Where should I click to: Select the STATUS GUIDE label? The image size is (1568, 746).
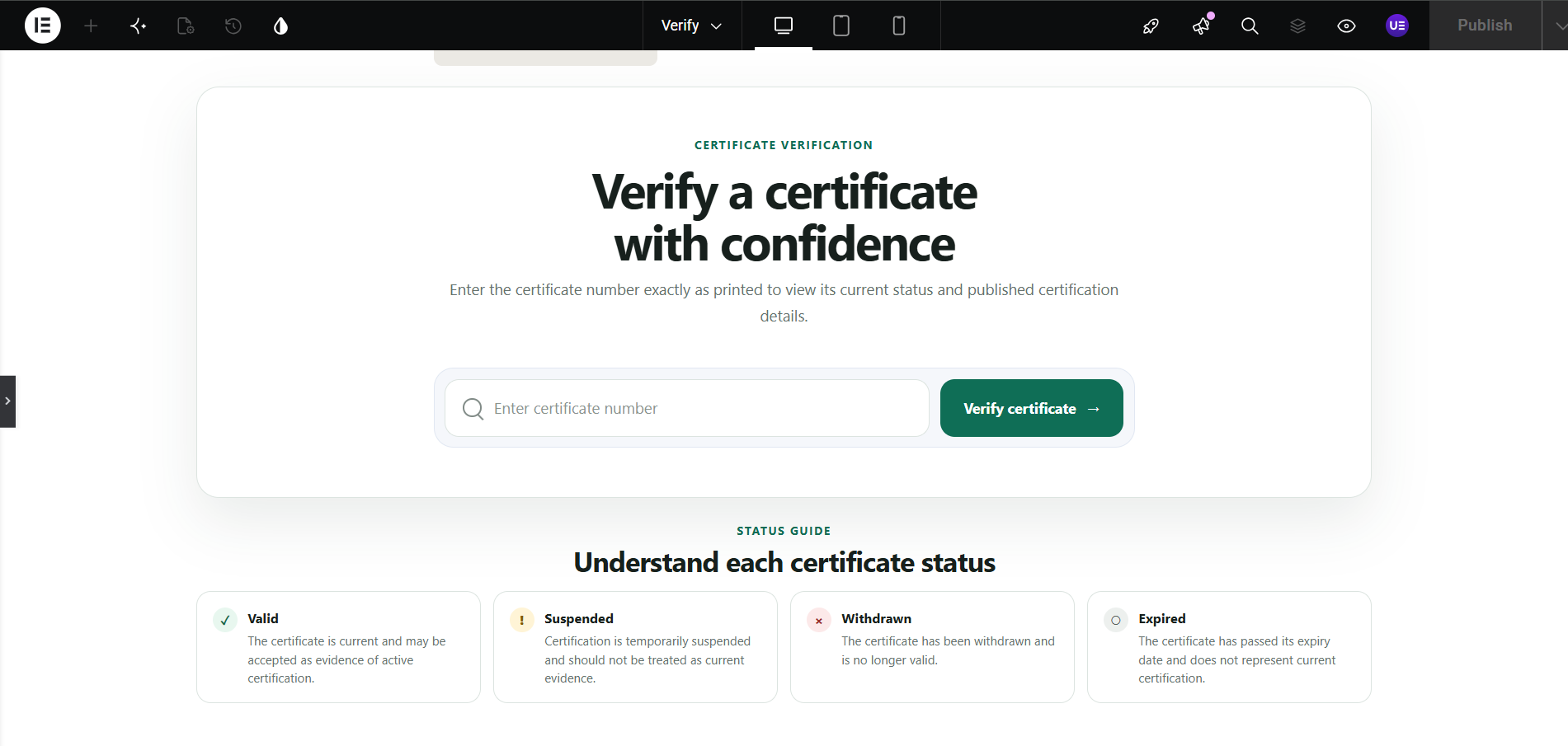click(x=784, y=531)
